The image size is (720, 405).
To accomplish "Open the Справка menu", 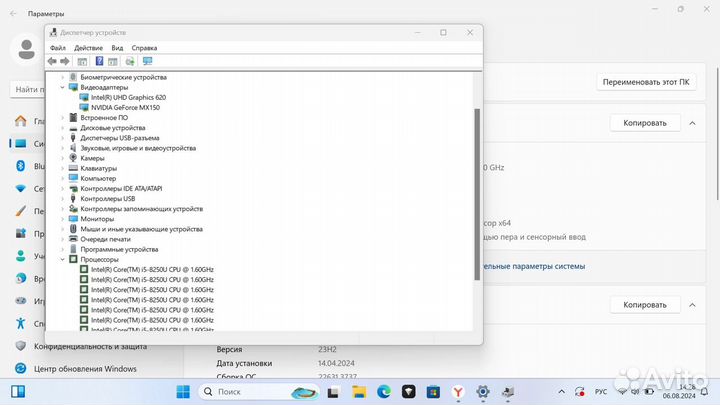I will pos(144,48).
